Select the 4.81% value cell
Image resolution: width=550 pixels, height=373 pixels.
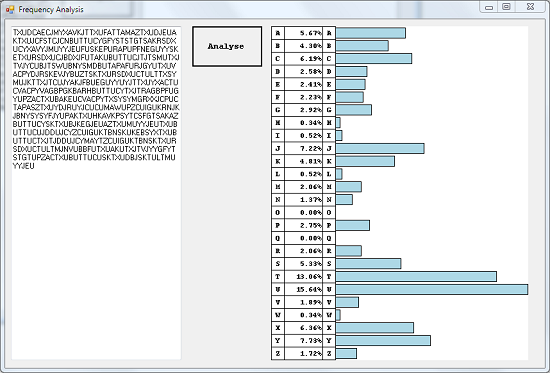(303, 161)
